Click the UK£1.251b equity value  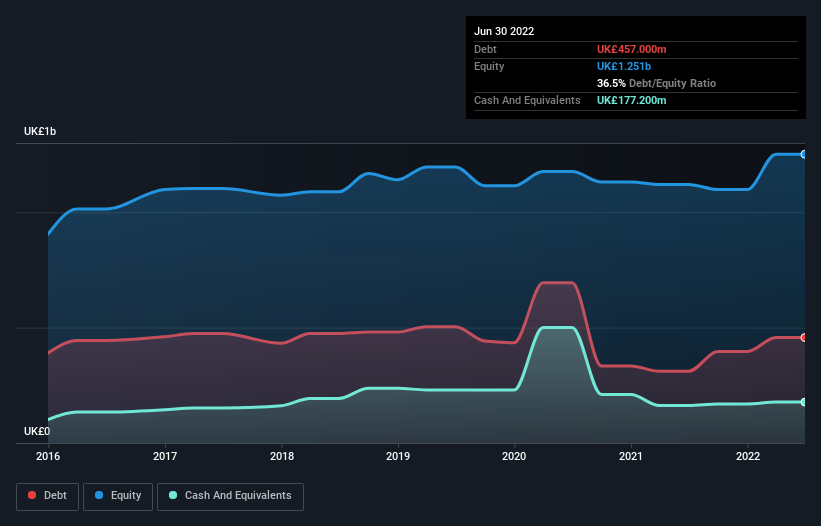624,66
